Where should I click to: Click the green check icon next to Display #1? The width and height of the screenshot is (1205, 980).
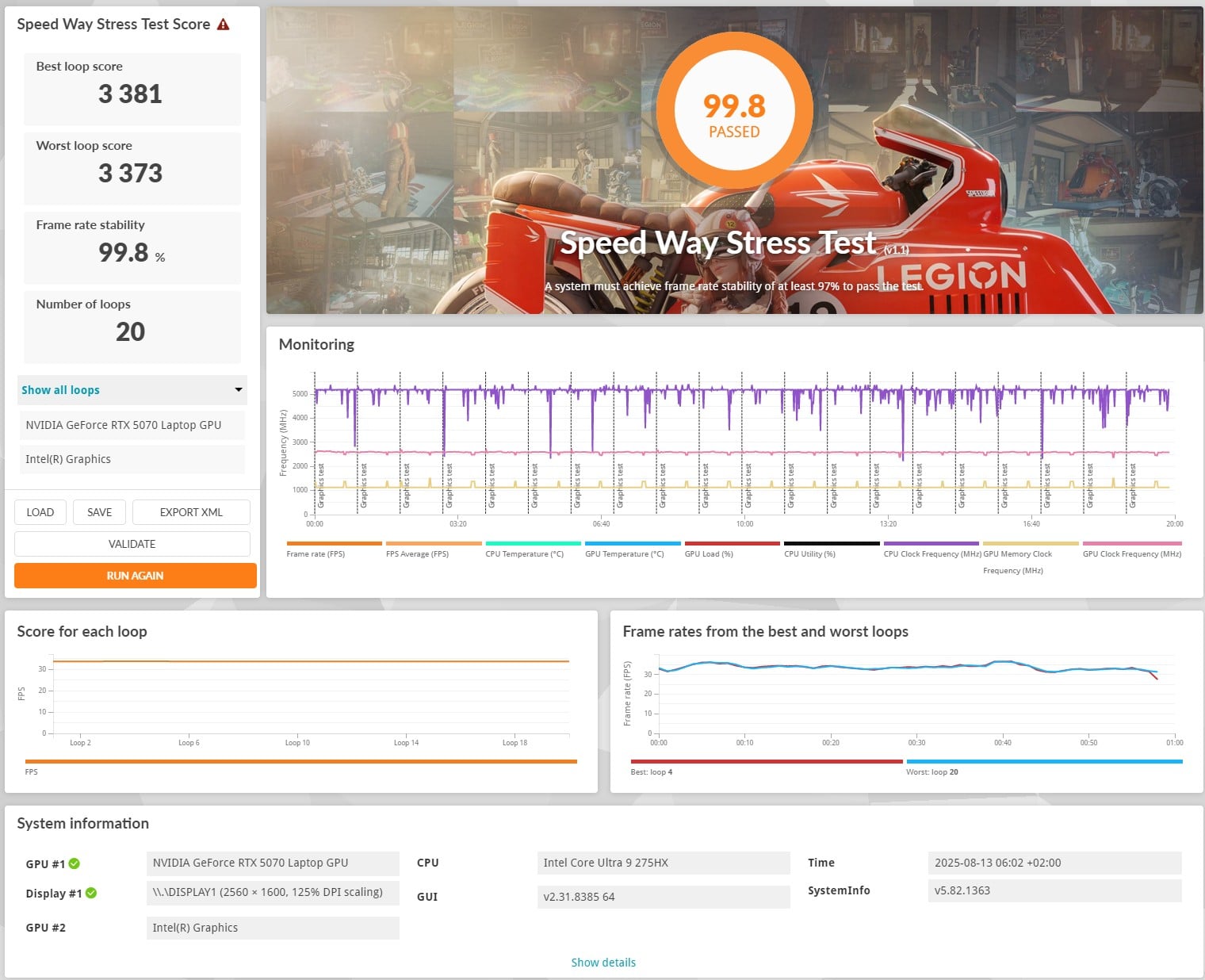(91, 893)
